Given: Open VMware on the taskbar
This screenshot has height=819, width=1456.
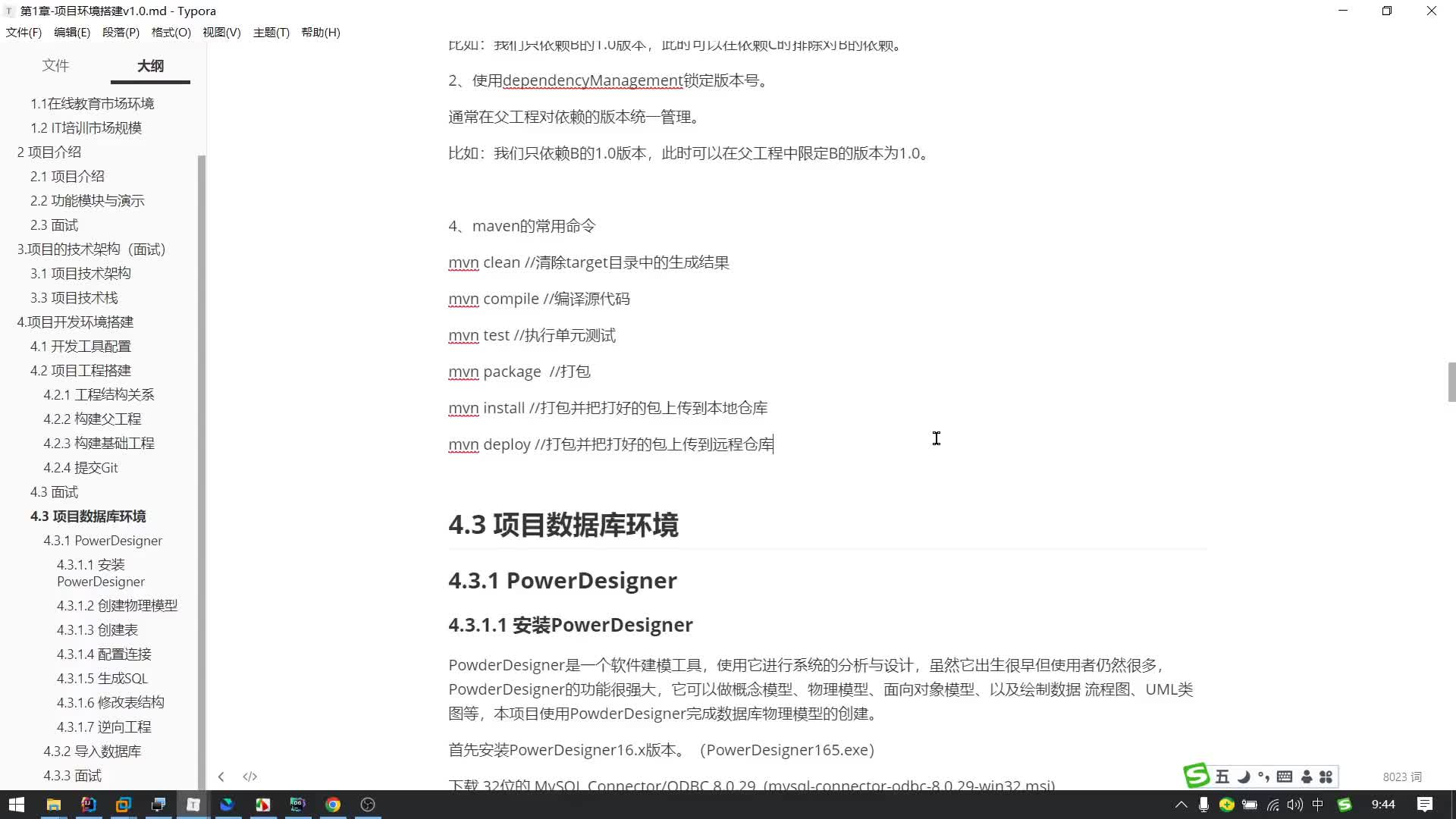Looking at the screenshot, I should pos(123,805).
